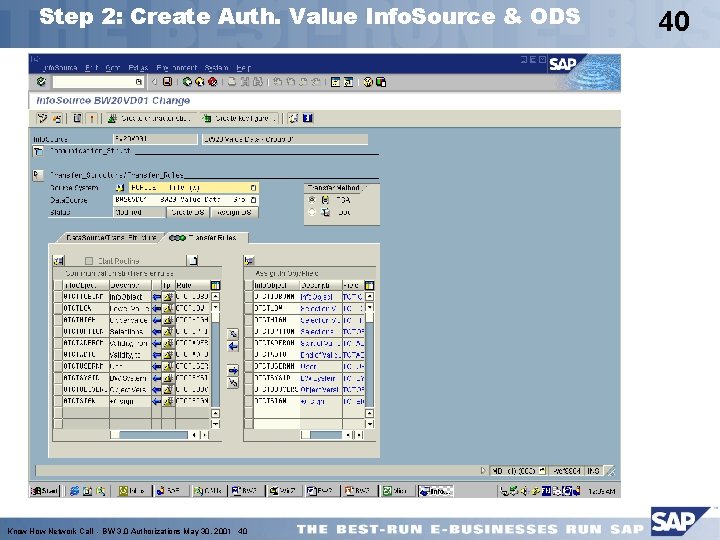This screenshot has height=540, width=720.
Task: Select the row marker for 0TCTUSERNM in left table
Action: click(x=58, y=366)
